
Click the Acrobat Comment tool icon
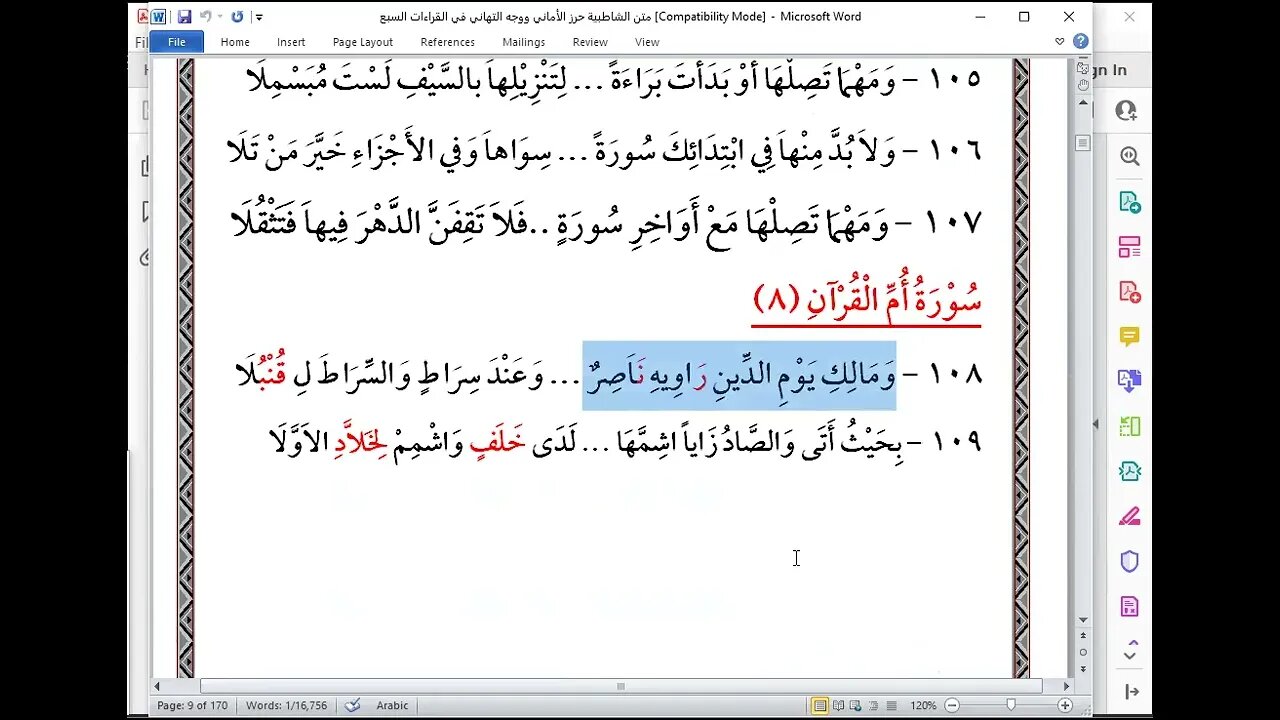click(x=1130, y=337)
